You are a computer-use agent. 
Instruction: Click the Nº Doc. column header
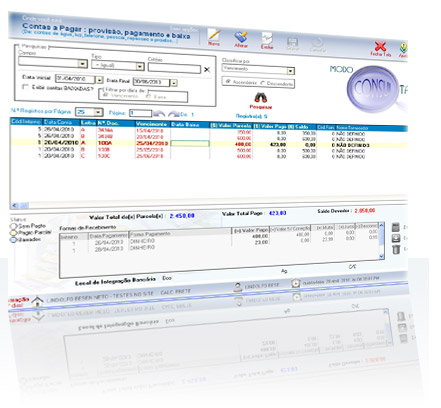[x=115, y=123]
